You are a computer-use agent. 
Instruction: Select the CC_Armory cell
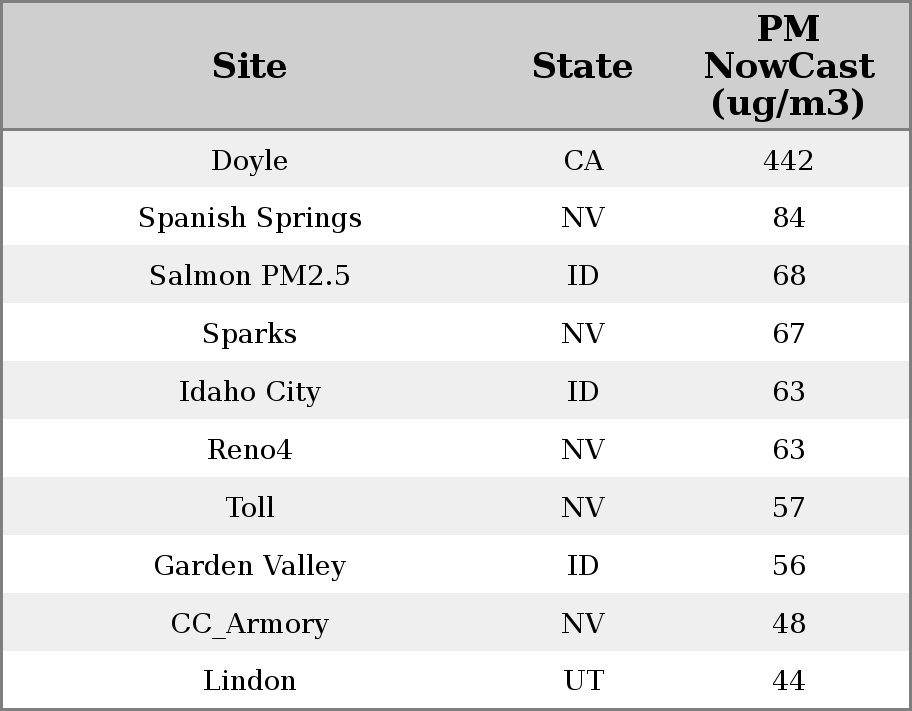click(x=249, y=624)
